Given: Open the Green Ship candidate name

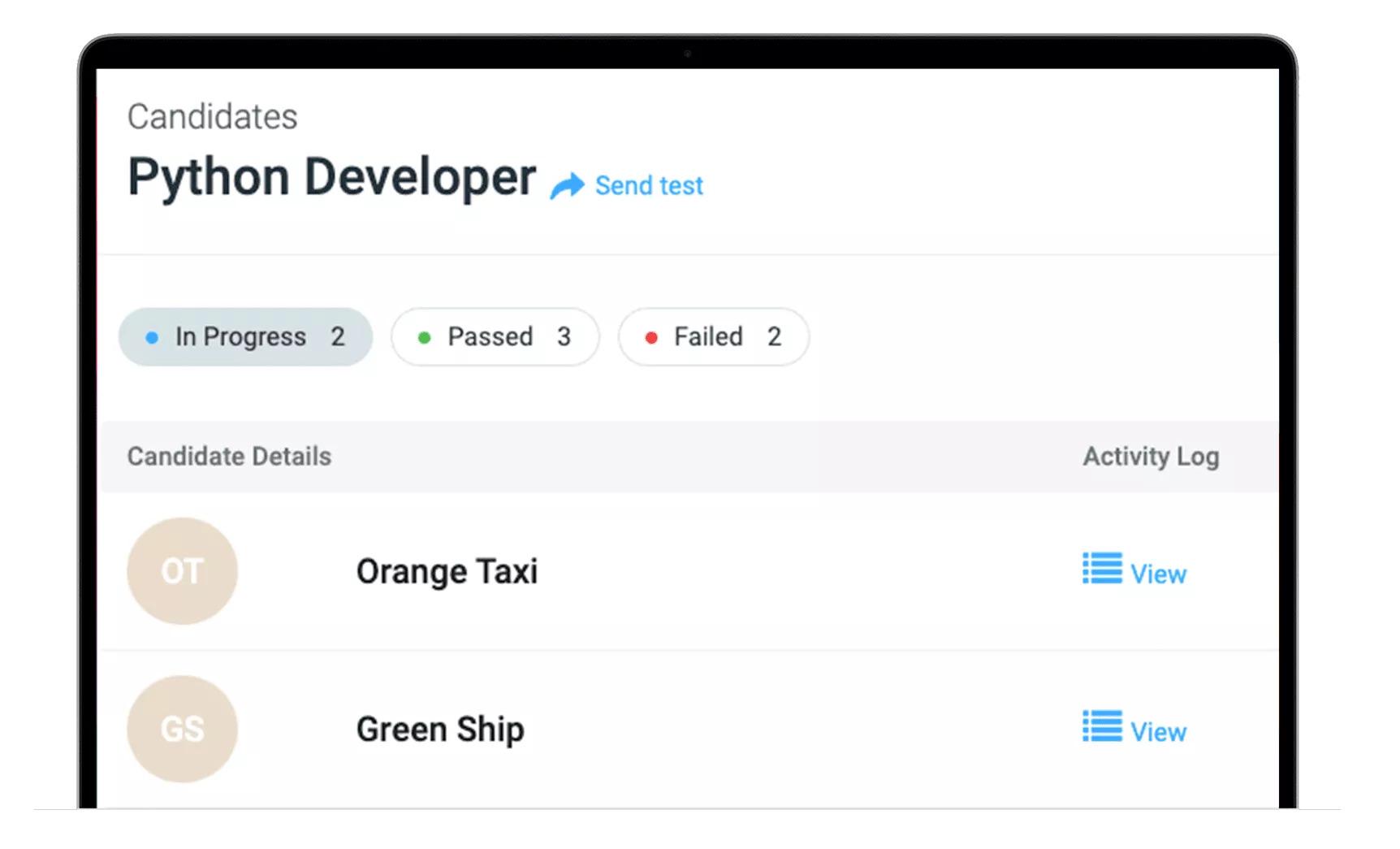Looking at the screenshot, I should point(440,730).
